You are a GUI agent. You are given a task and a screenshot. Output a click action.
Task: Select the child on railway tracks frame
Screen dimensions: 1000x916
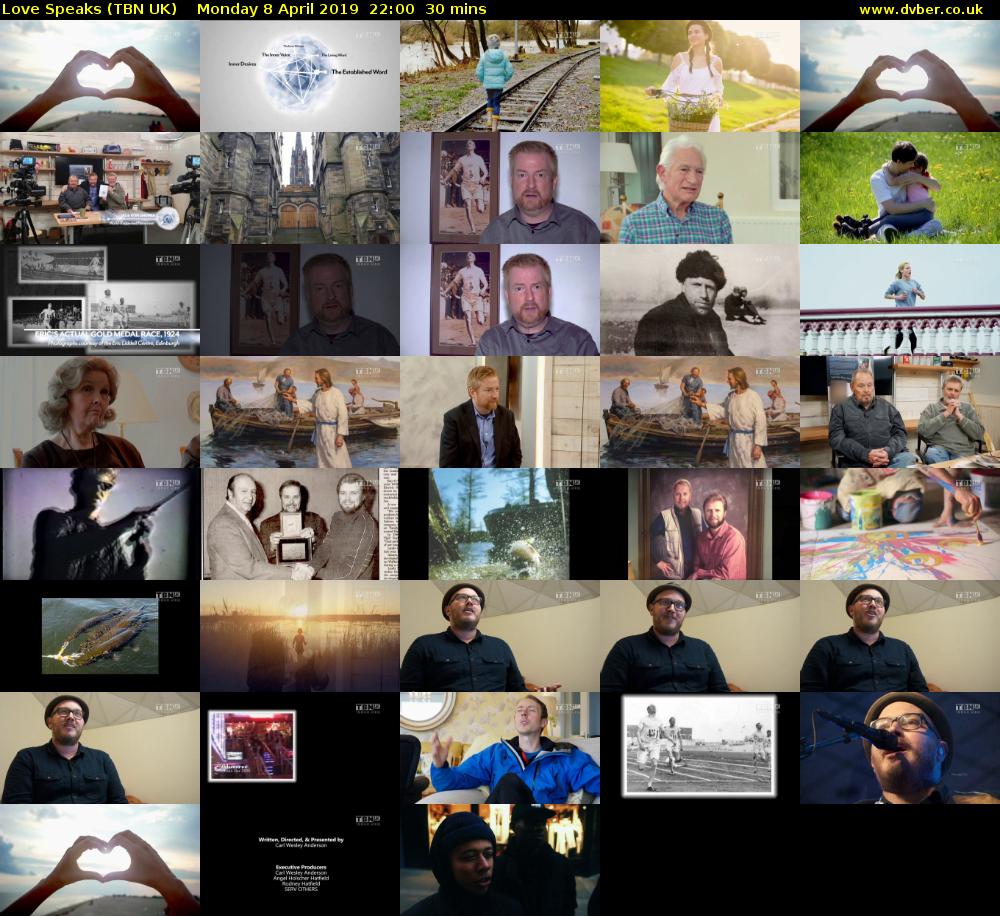pos(499,76)
